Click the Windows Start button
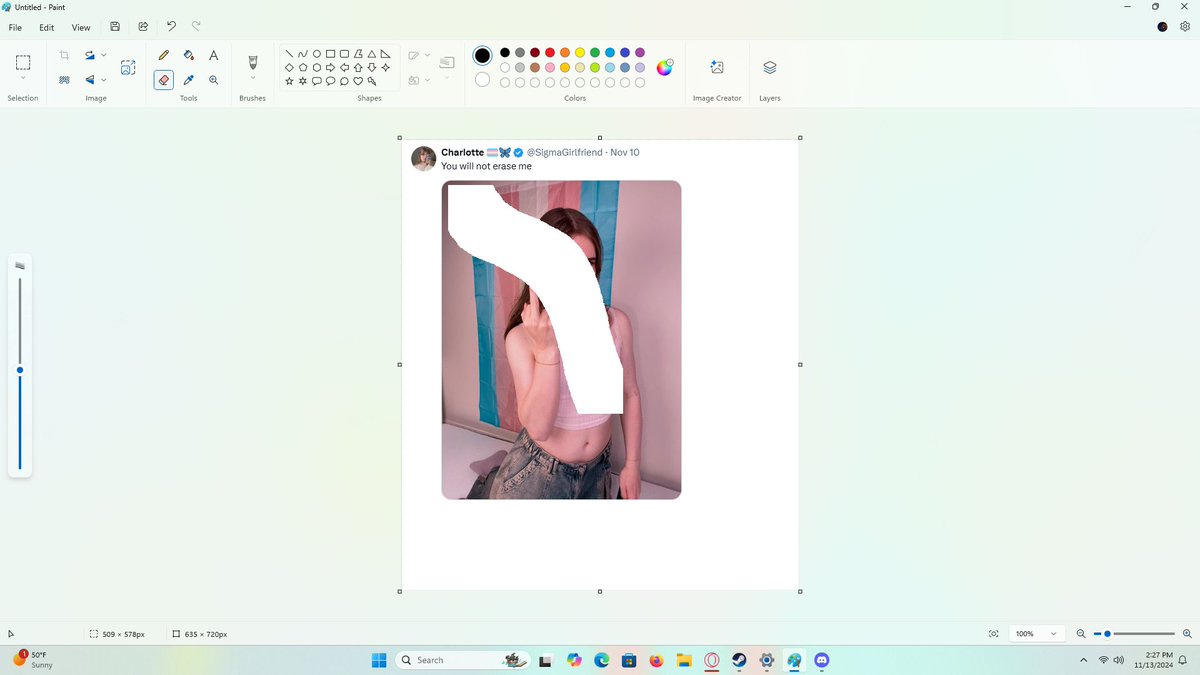The image size is (1200, 675). tap(379, 660)
